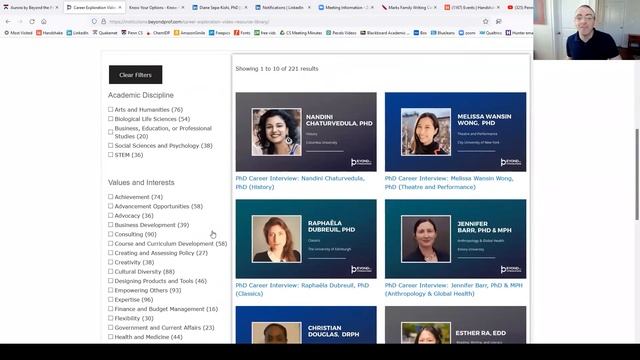The image size is (640, 360).
Task: Open Christian Douglas DrPH video thumbnail
Action: pyautogui.click(x=306, y=325)
